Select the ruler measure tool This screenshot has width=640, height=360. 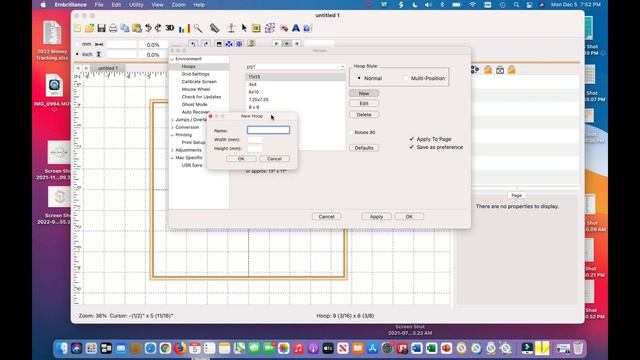(x=214, y=28)
